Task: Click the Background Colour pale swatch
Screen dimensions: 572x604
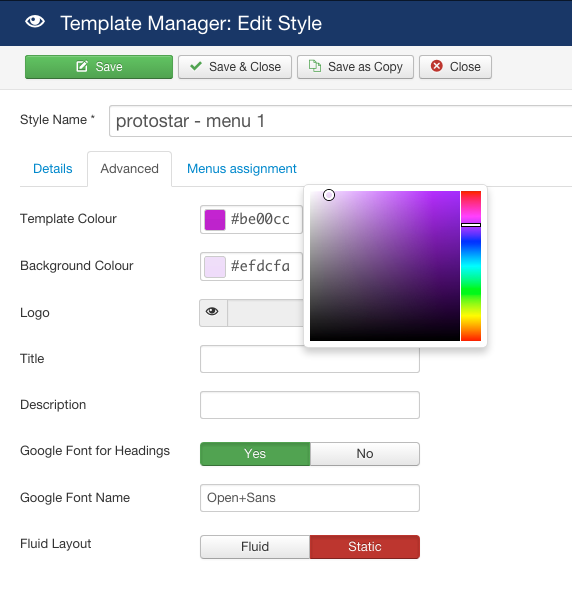Action: tap(215, 267)
